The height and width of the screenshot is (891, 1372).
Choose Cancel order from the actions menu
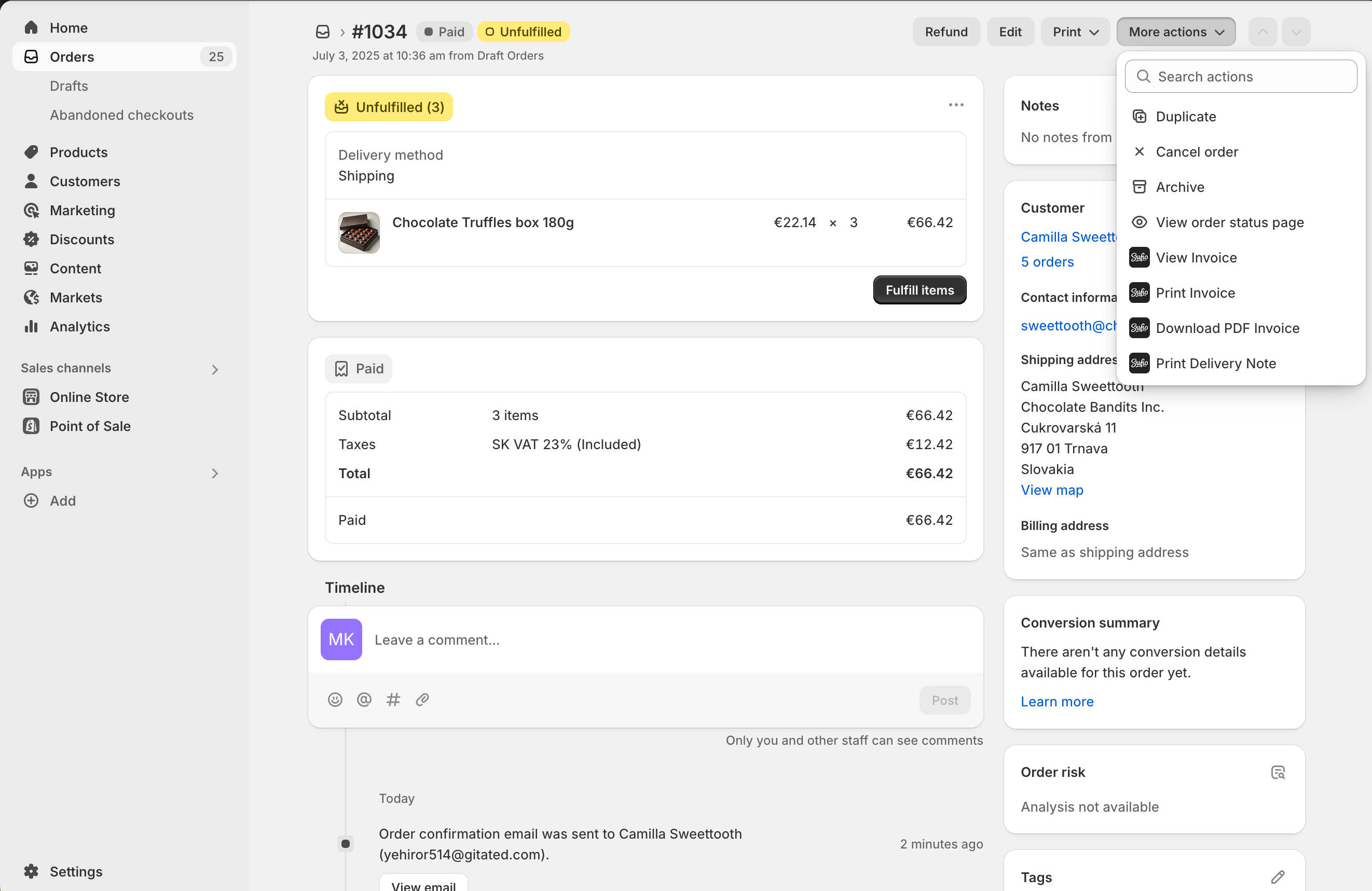click(1197, 151)
